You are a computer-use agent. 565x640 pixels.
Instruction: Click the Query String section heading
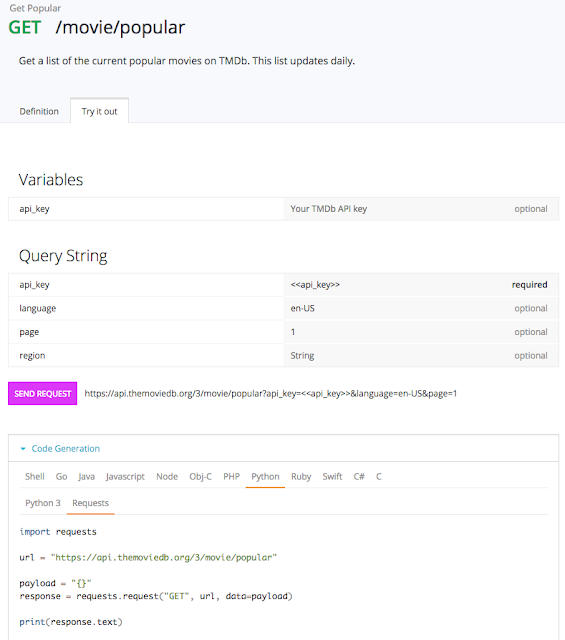[63, 256]
